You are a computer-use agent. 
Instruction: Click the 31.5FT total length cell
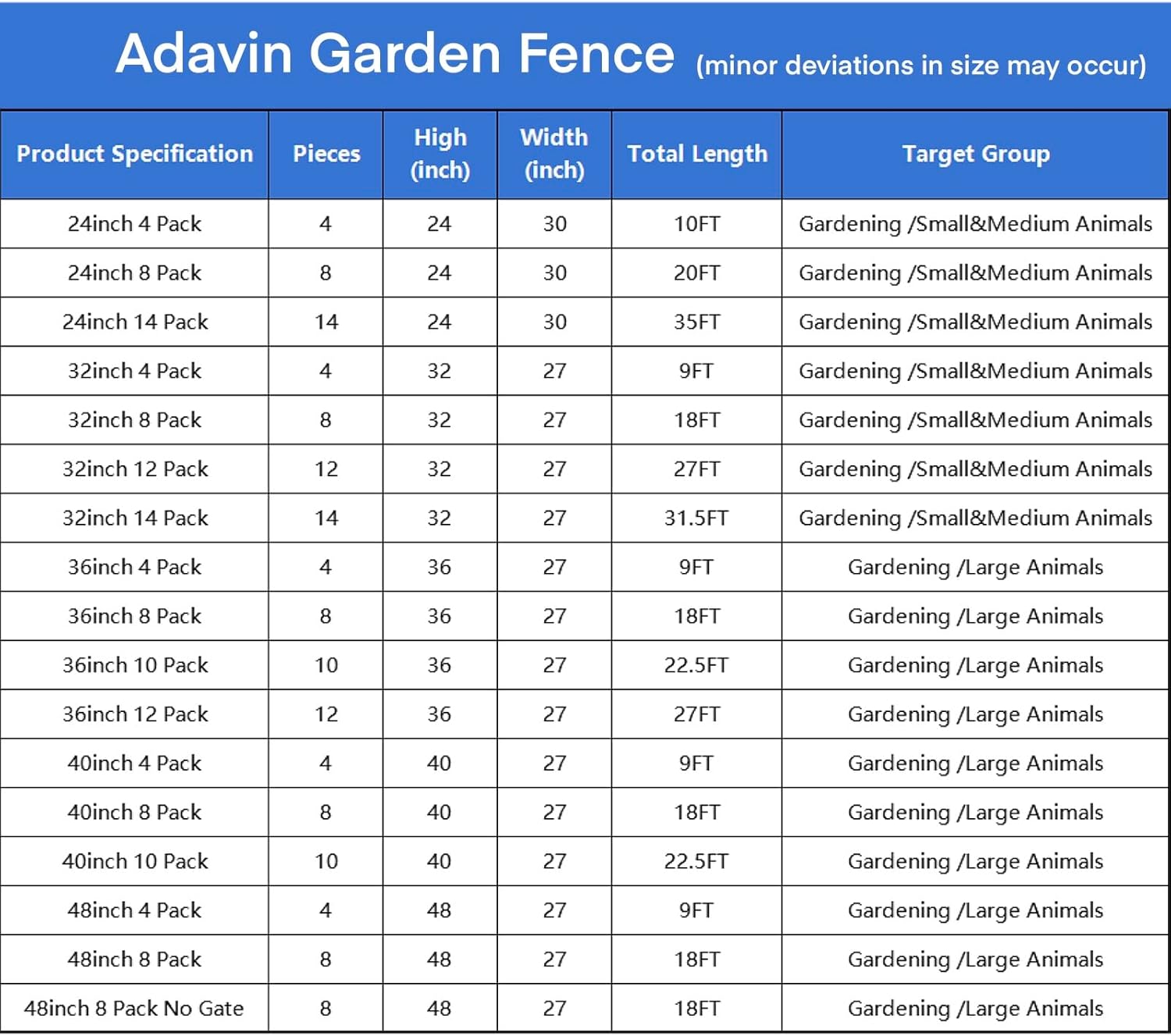pyautogui.click(x=696, y=518)
